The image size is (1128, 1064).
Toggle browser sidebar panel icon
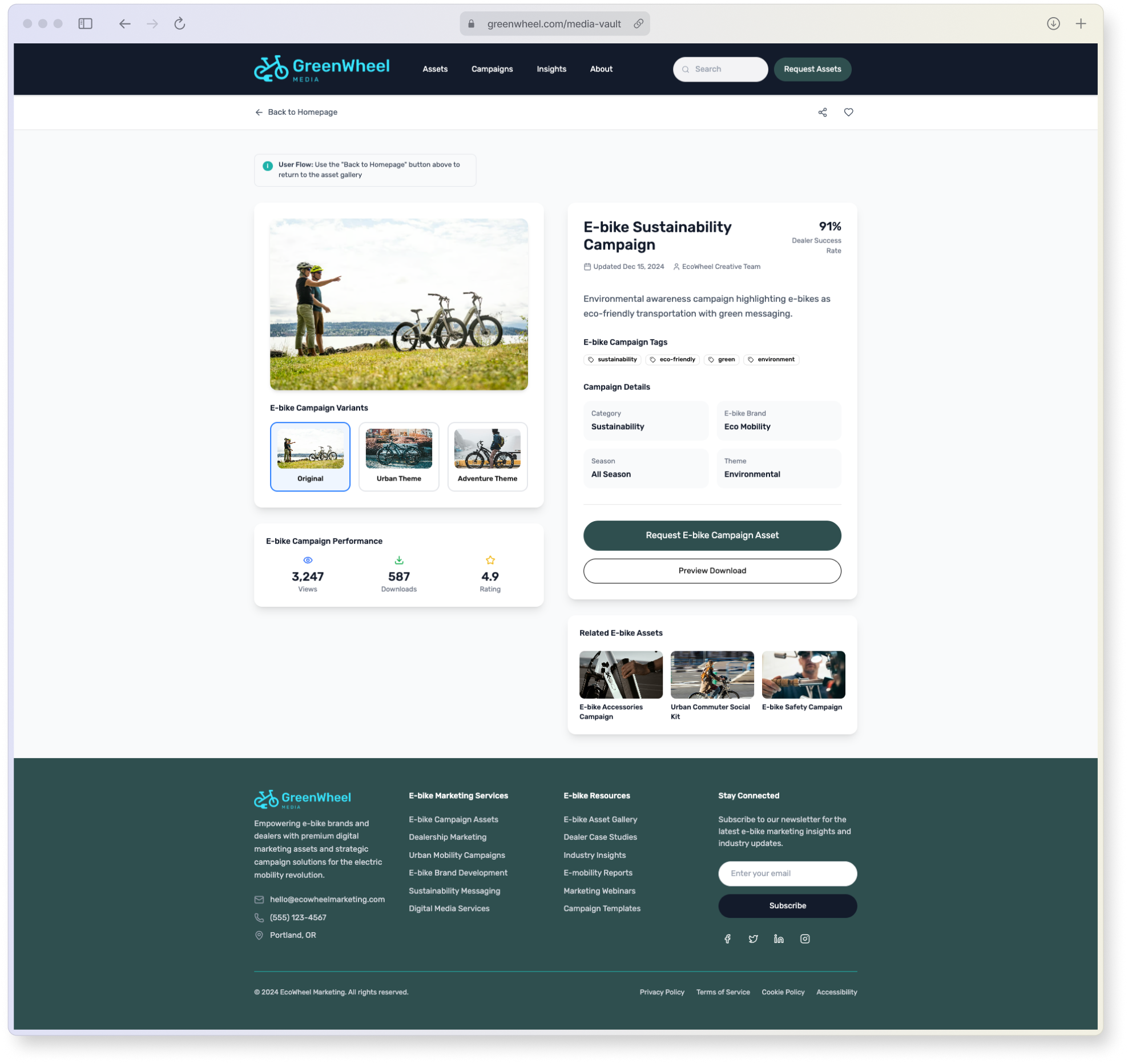click(86, 23)
